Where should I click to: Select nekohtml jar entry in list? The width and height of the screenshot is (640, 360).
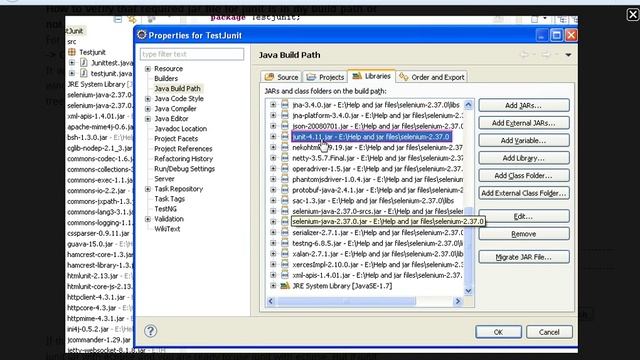pyautogui.click(x=377, y=147)
